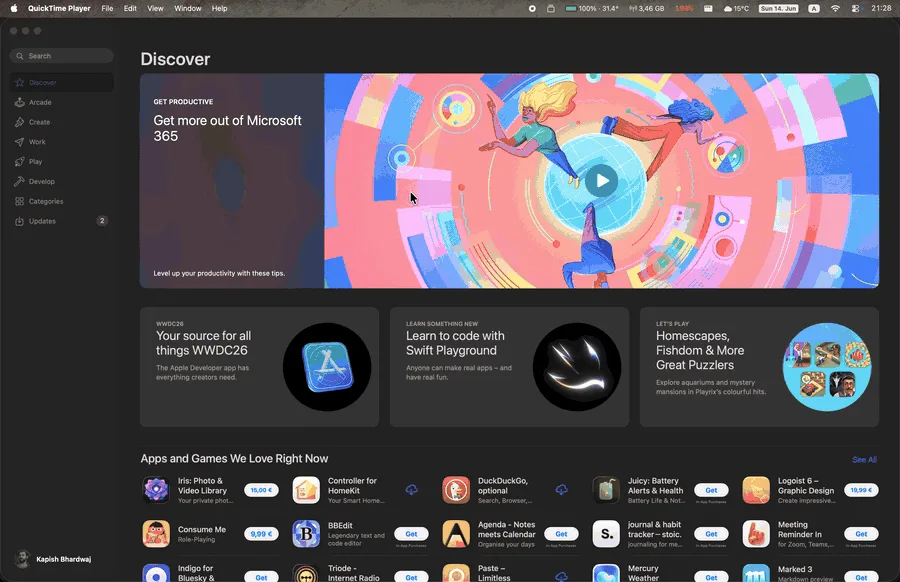
Task: Select the Work paper-plane icon
Action: [x=20, y=142]
